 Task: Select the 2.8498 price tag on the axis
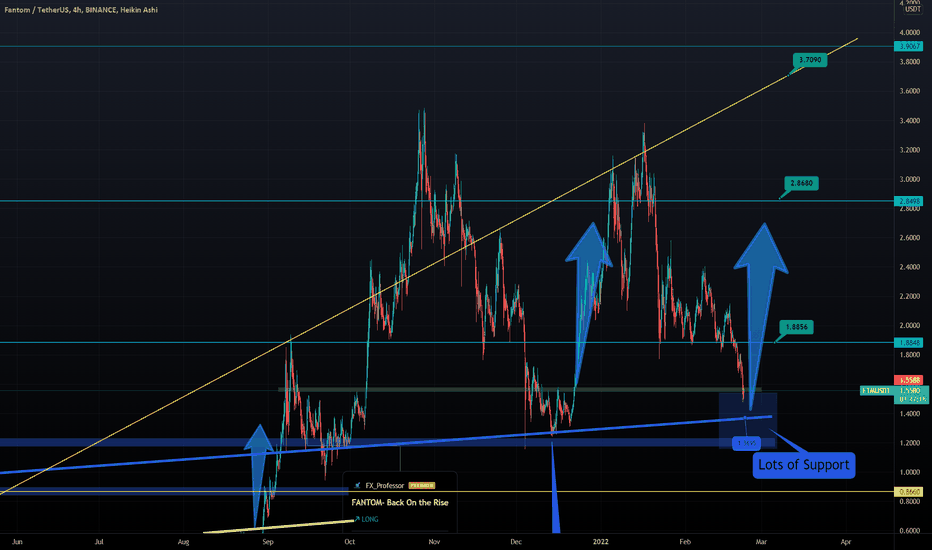909,201
